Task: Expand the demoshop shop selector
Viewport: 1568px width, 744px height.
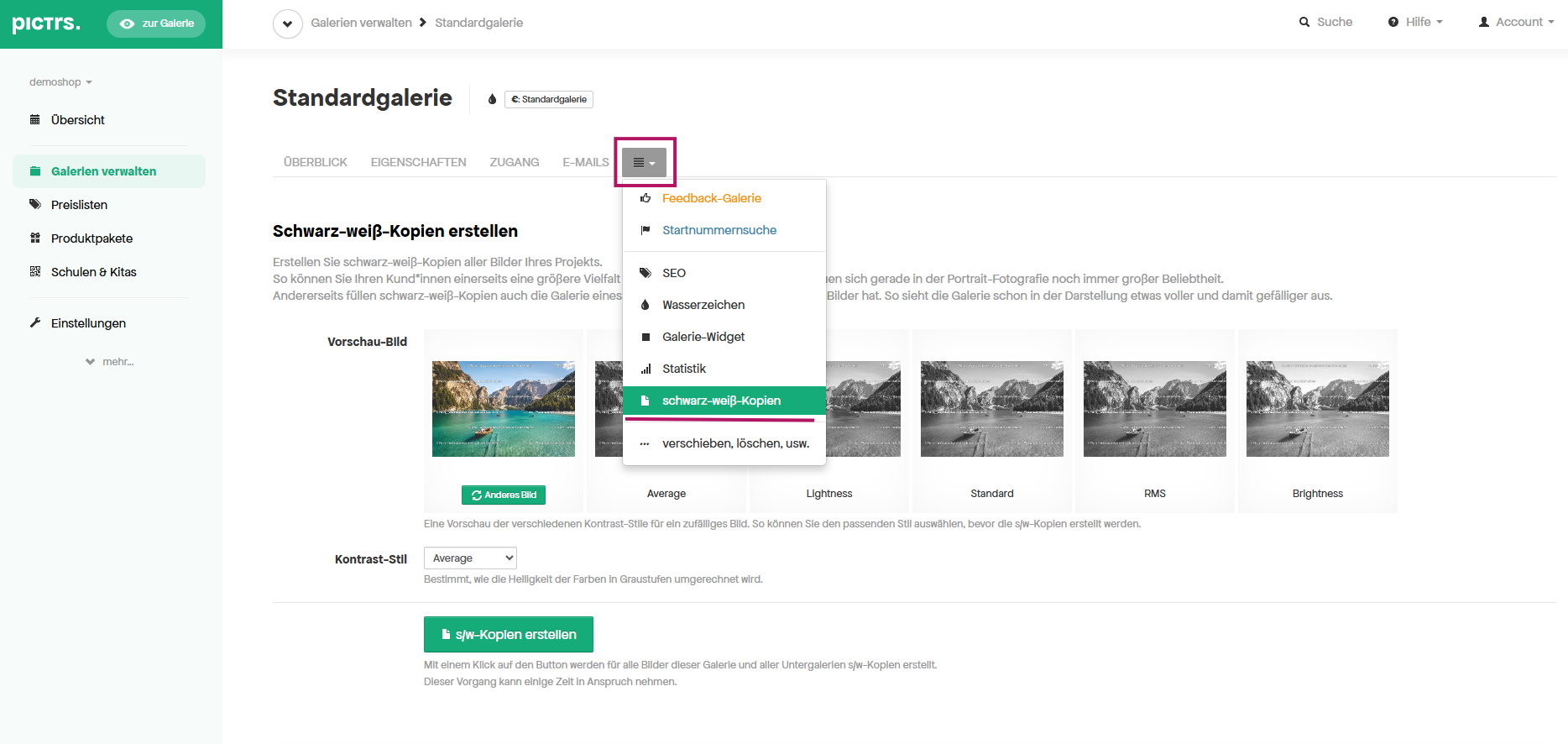Action: point(60,82)
